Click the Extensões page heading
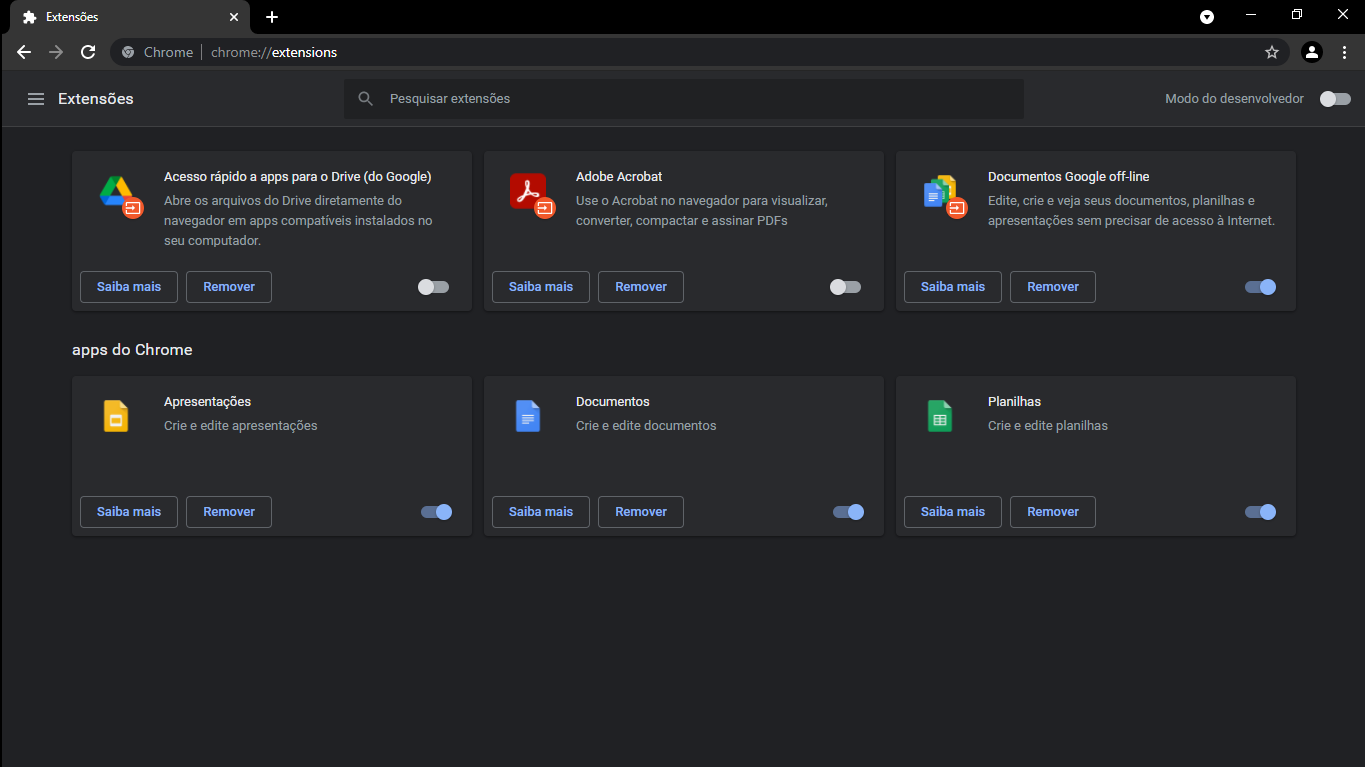The image size is (1365, 767). click(x=96, y=99)
